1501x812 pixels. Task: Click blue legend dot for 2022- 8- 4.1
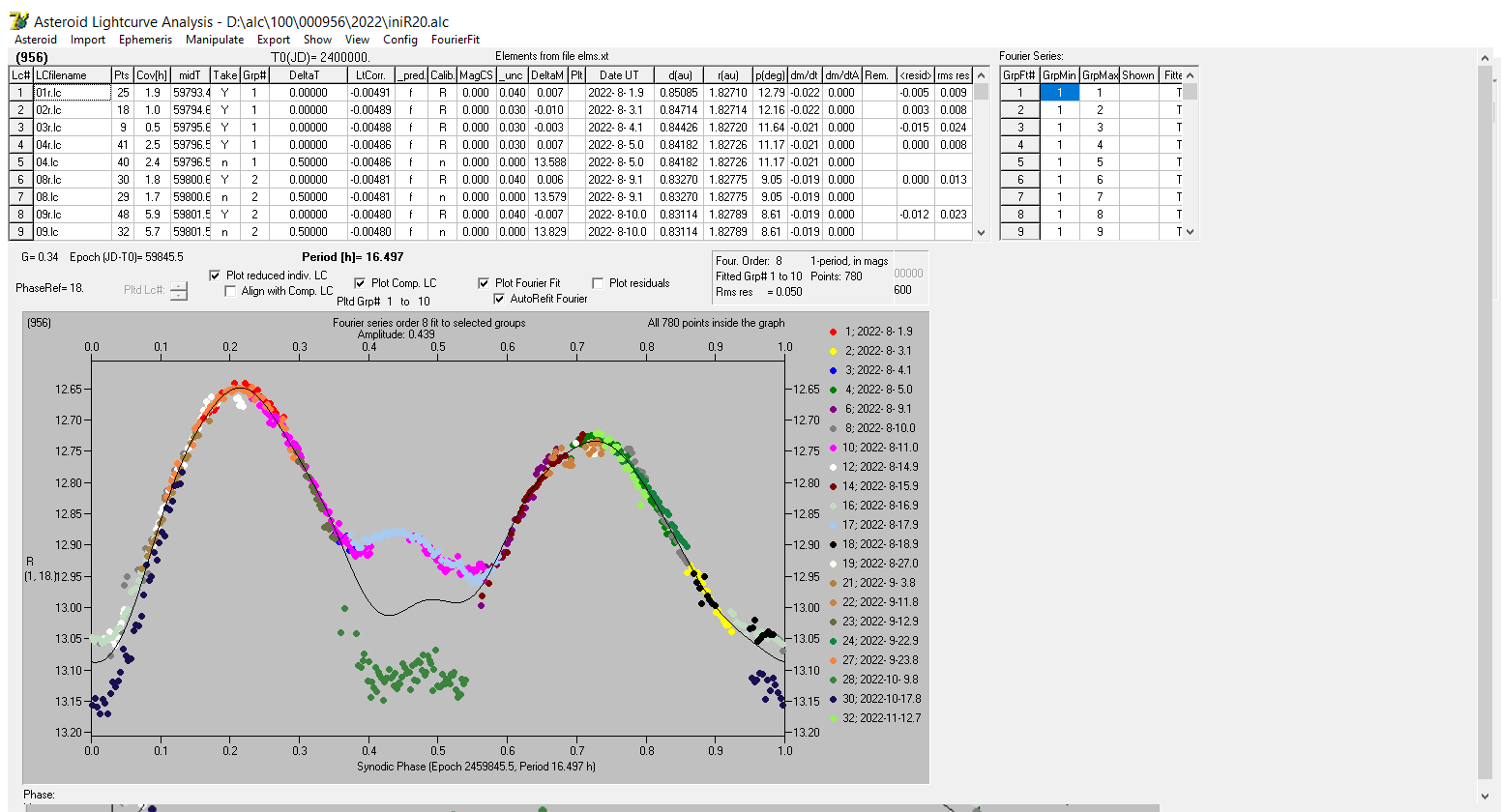(833, 370)
